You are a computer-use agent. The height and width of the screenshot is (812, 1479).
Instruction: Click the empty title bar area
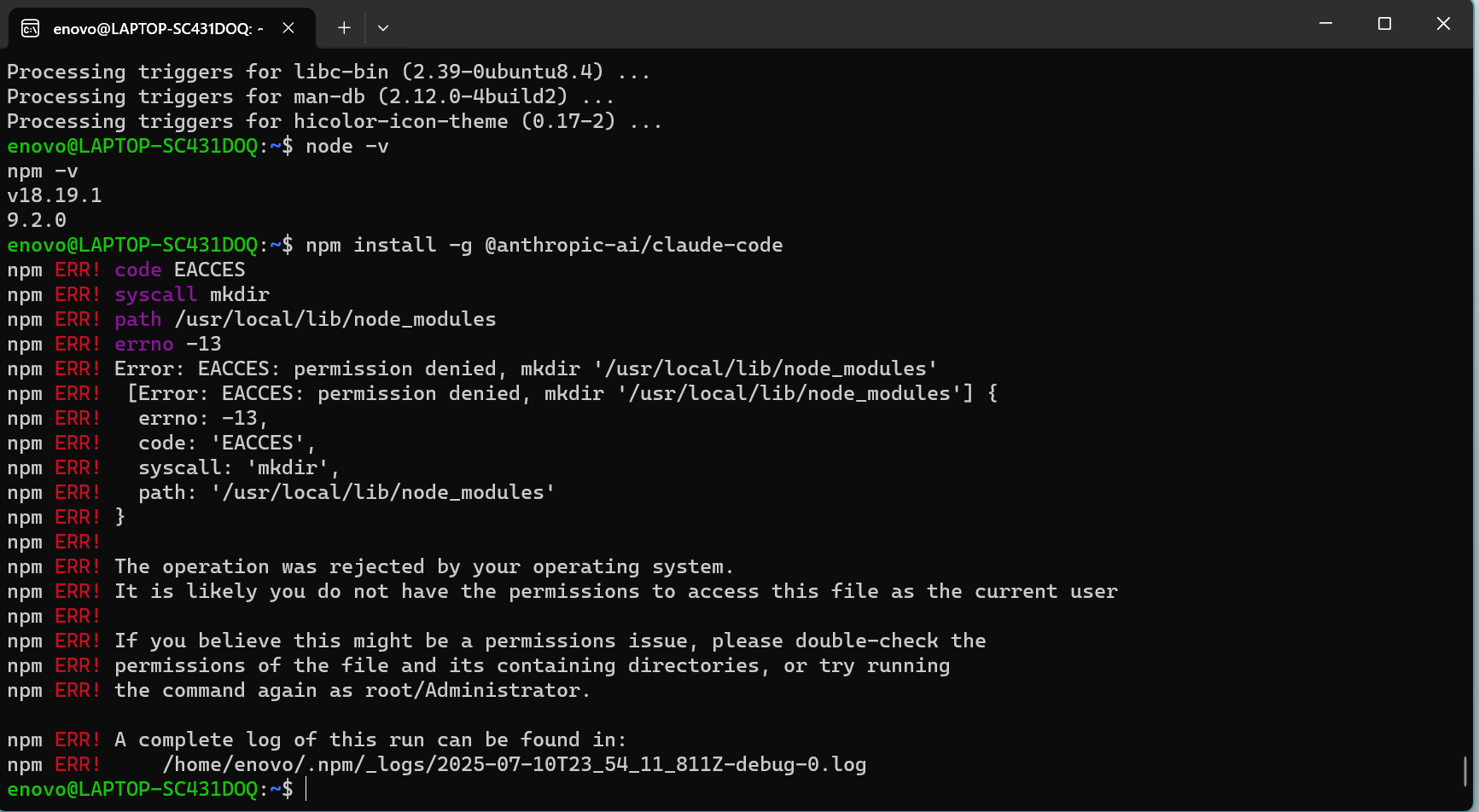point(853,26)
